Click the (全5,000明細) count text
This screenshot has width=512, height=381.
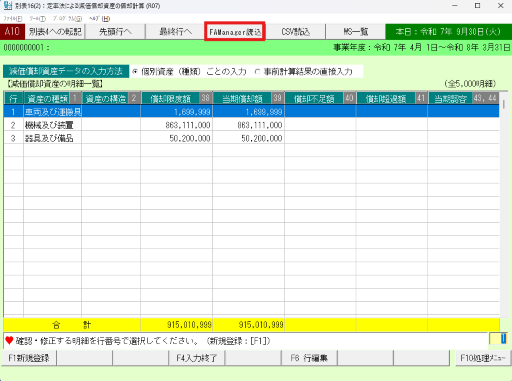(470, 84)
